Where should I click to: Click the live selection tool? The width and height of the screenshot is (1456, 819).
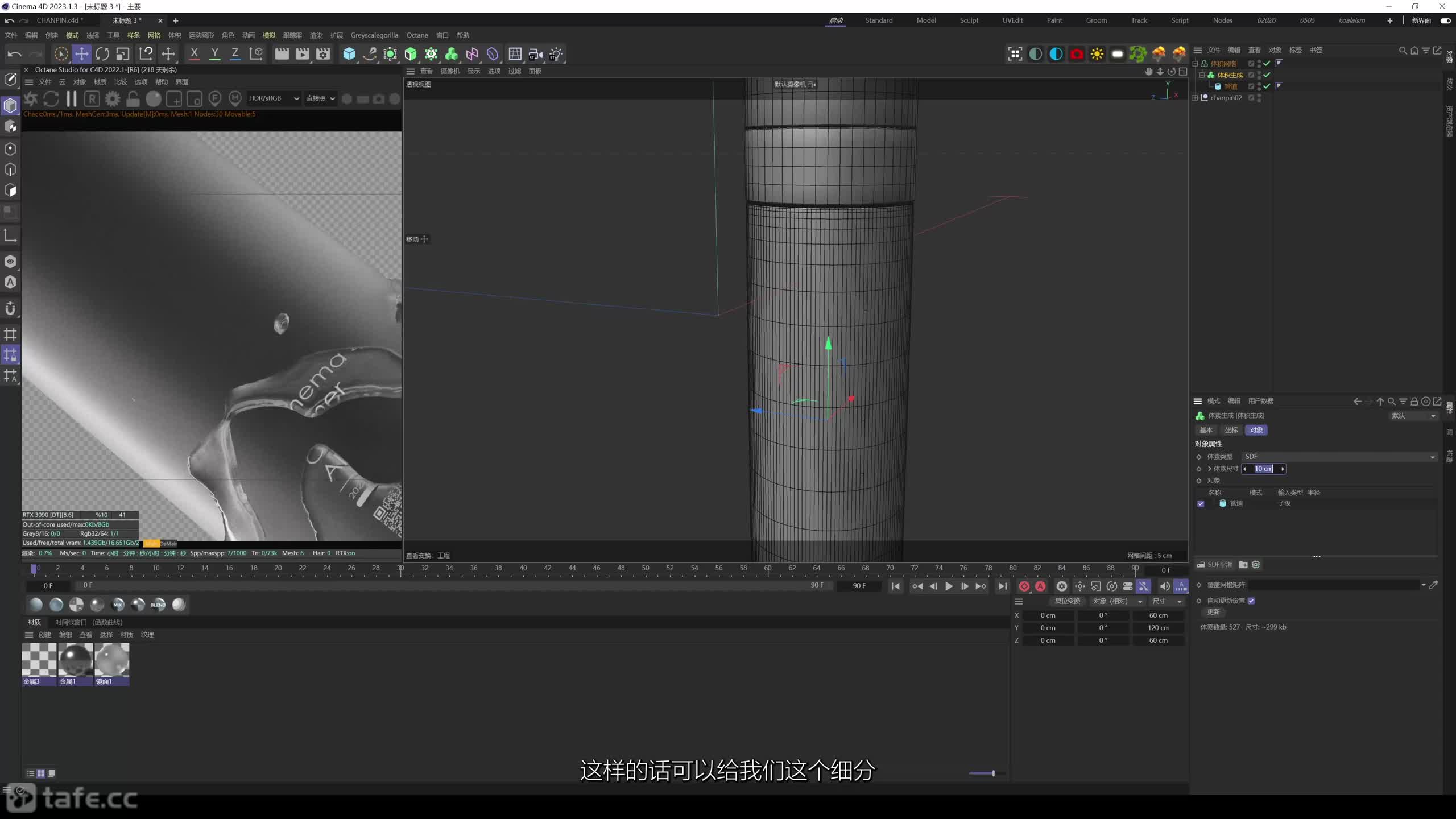pyautogui.click(x=61, y=54)
